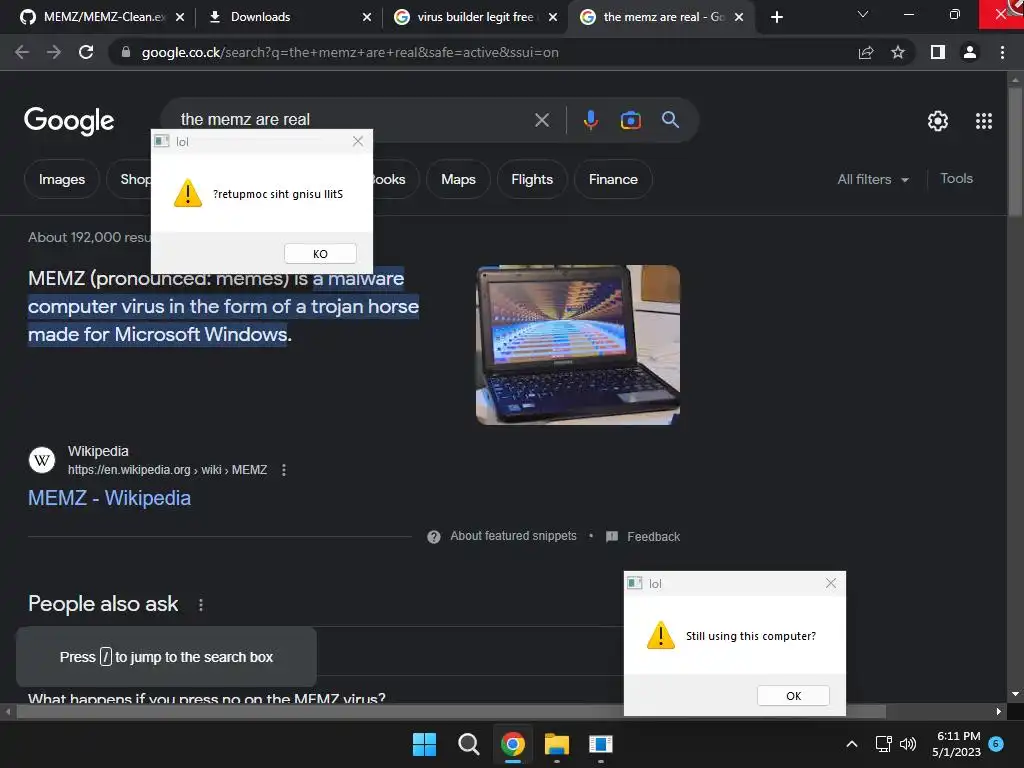Show hidden system tray icons
This screenshot has height=768, width=1024.
[852, 744]
